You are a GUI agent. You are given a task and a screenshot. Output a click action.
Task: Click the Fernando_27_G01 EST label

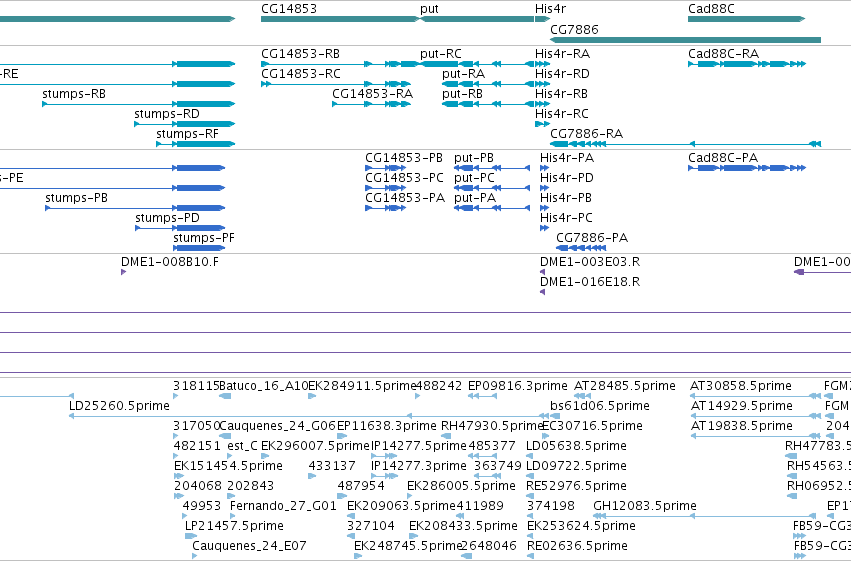point(283,507)
